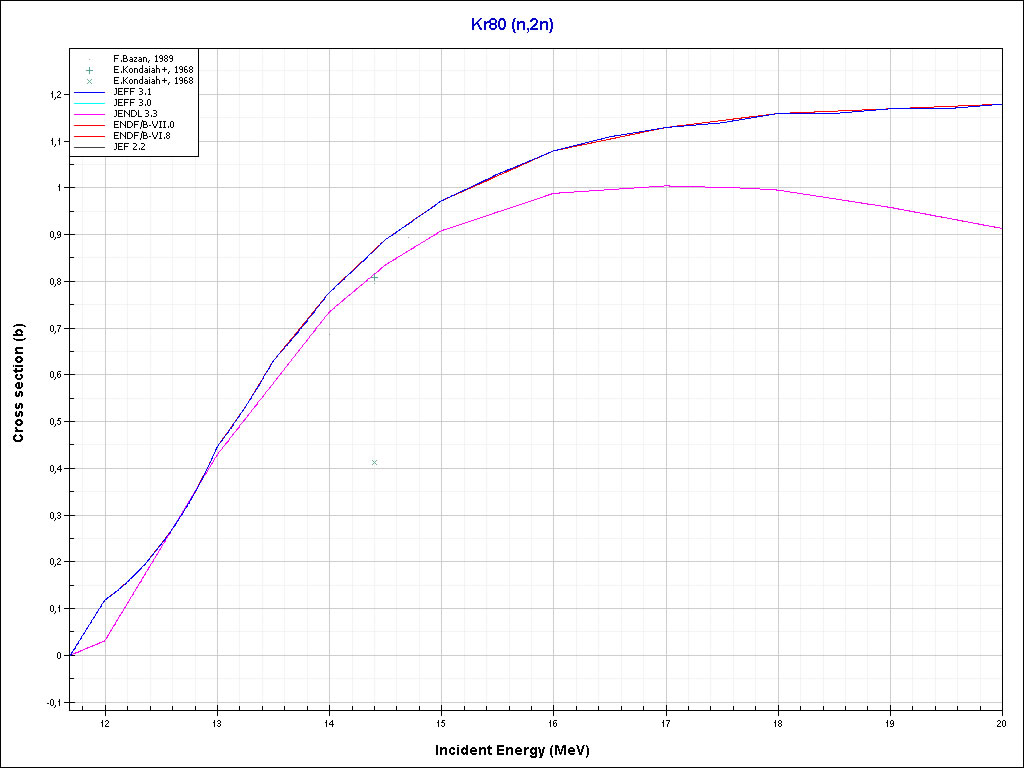Click the ENDF/B-VII.0 red line sample
Screen dimensions: 1024x768
89,125
